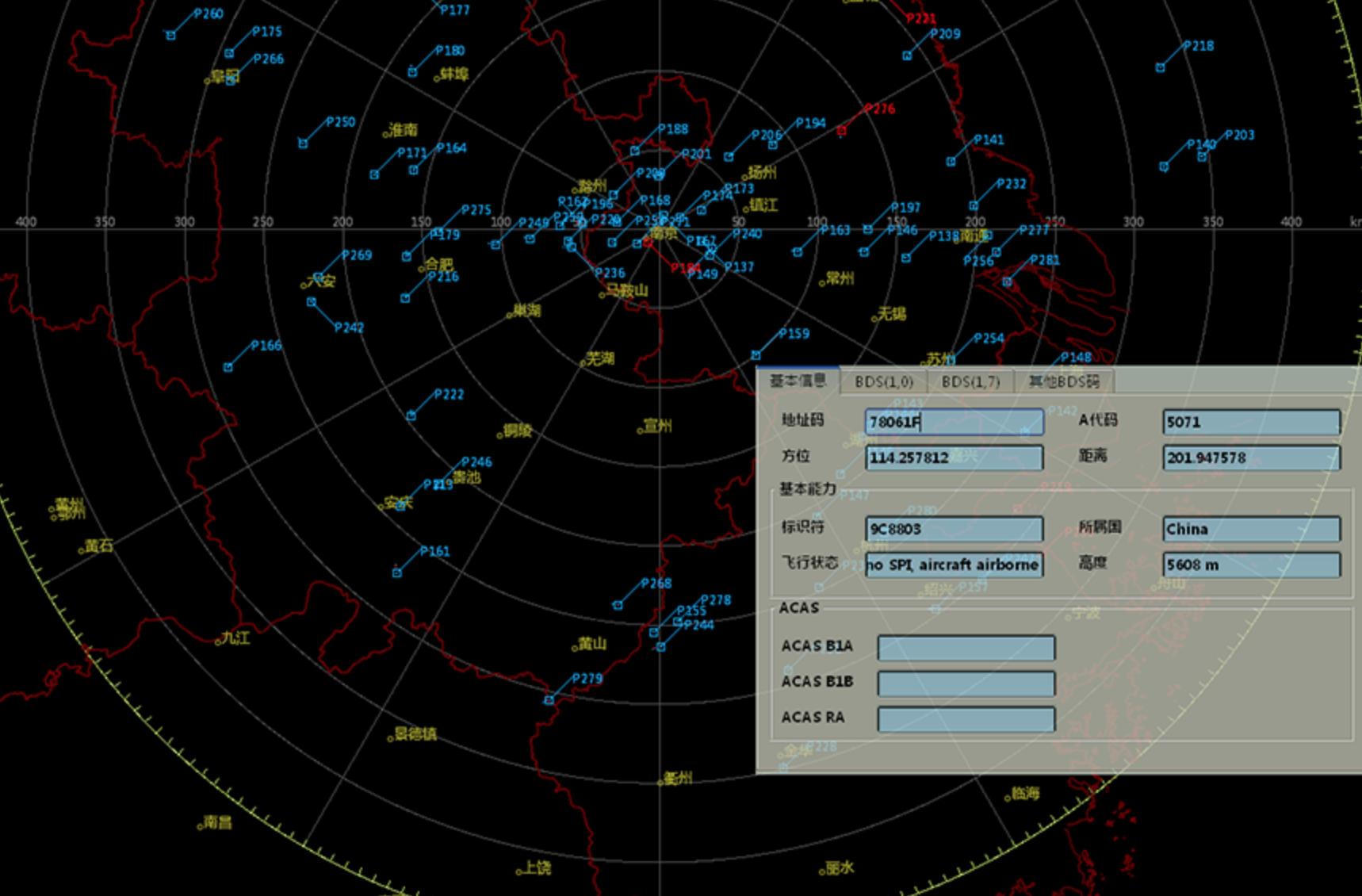Image resolution: width=1362 pixels, height=896 pixels.
Task: Select the red marker of track P276
Action: click(x=842, y=131)
